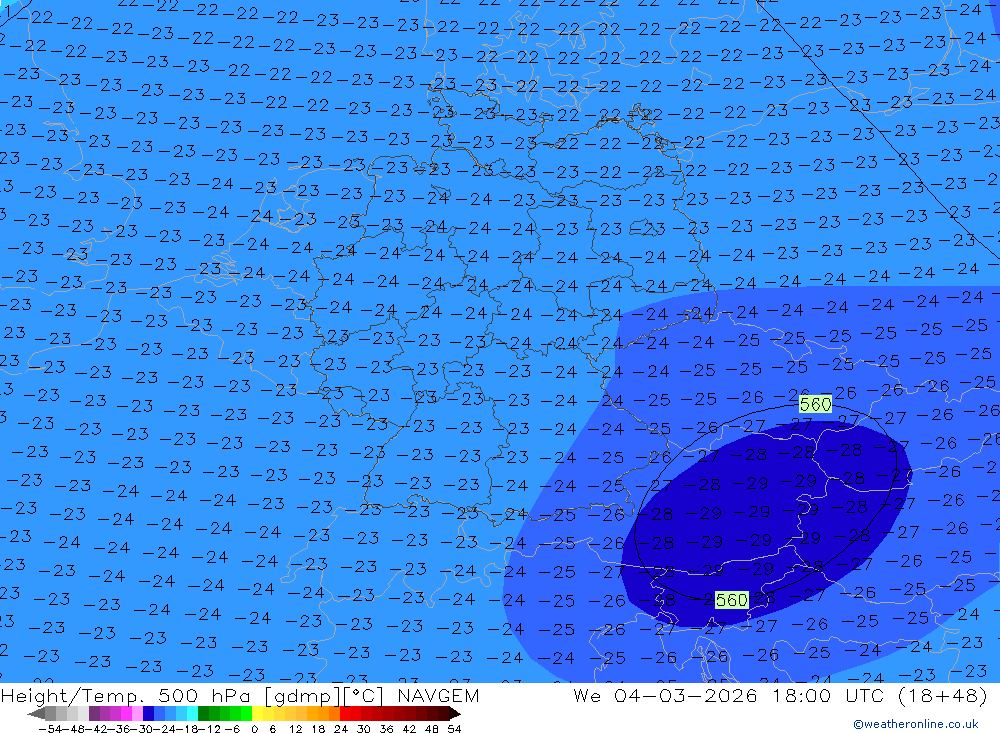Click the '[°C]' unit text in the title
The height and width of the screenshot is (733, 1000).
tap(363, 696)
